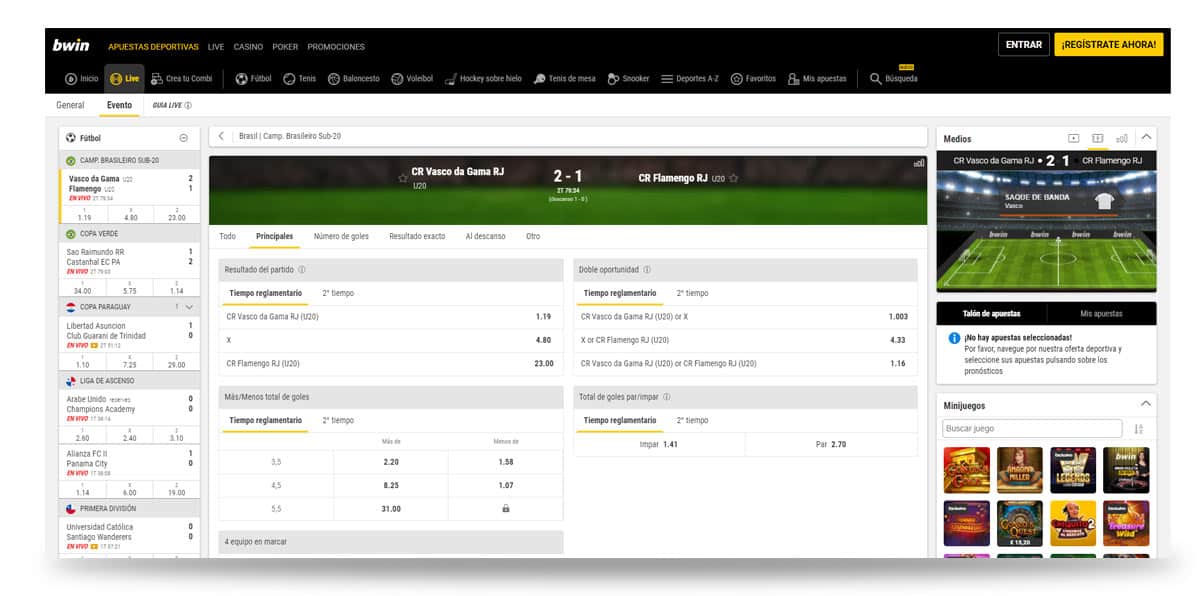1200x596 pixels.
Task: Choose the Snooker sport
Action: coord(628,78)
